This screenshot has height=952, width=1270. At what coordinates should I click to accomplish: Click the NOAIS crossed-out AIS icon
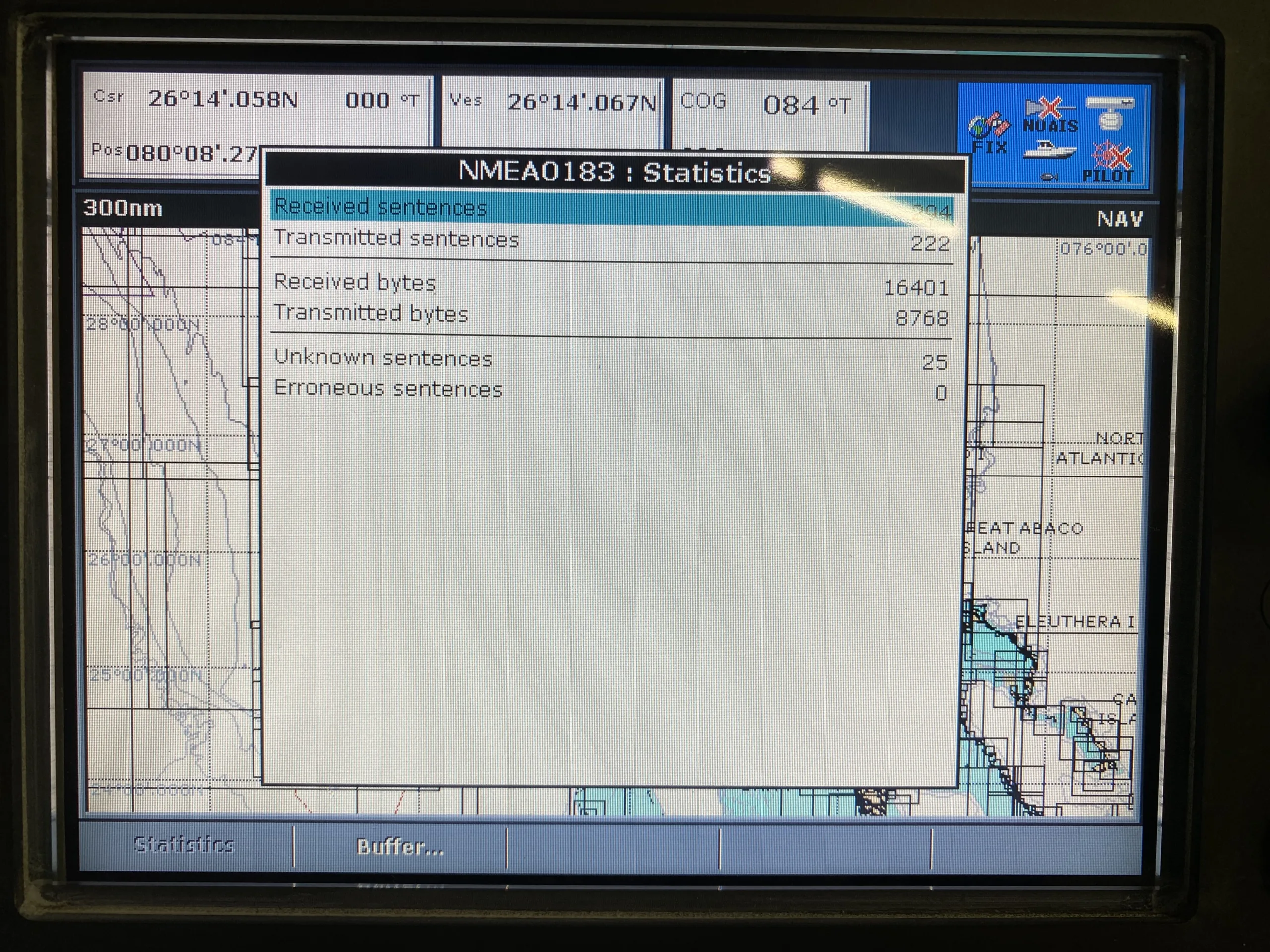1050,116
